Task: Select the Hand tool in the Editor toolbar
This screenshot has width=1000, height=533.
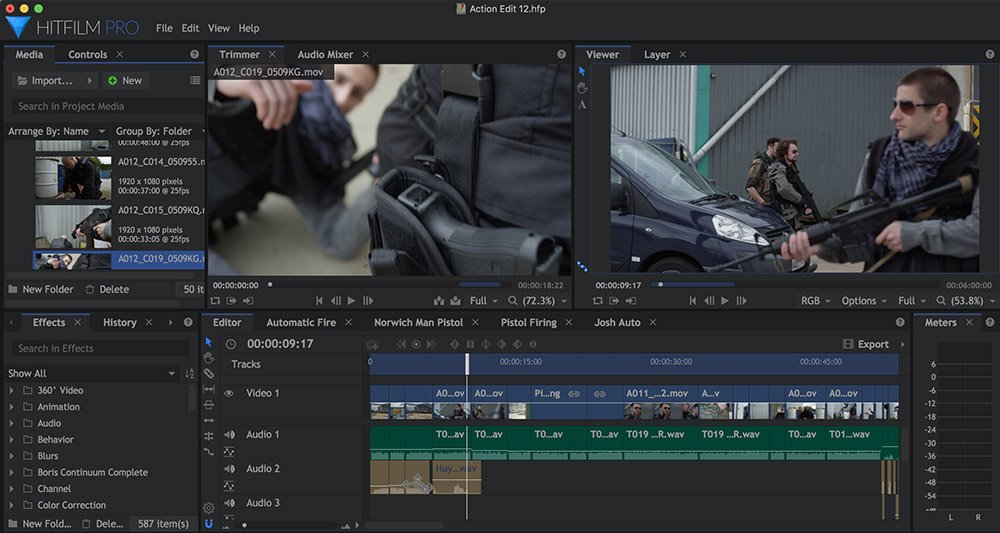Action: click(x=209, y=358)
